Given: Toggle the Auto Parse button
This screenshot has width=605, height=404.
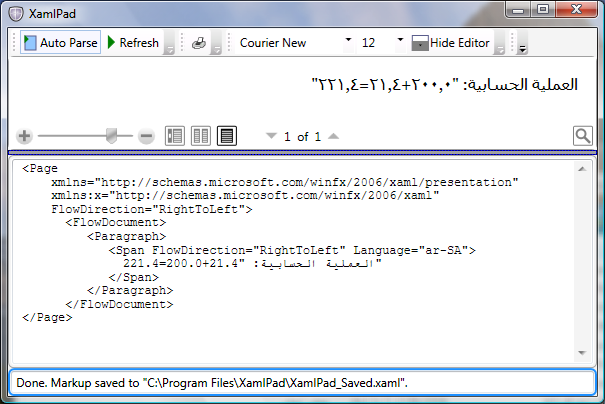Looking at the screenshot, I should (x=61, y=42).
